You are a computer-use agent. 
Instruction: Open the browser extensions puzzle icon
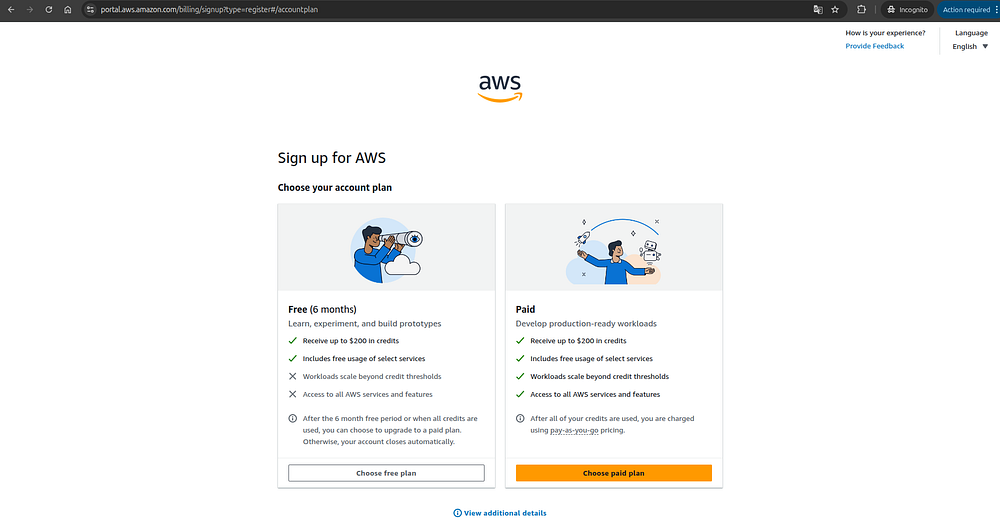(861, 10)
